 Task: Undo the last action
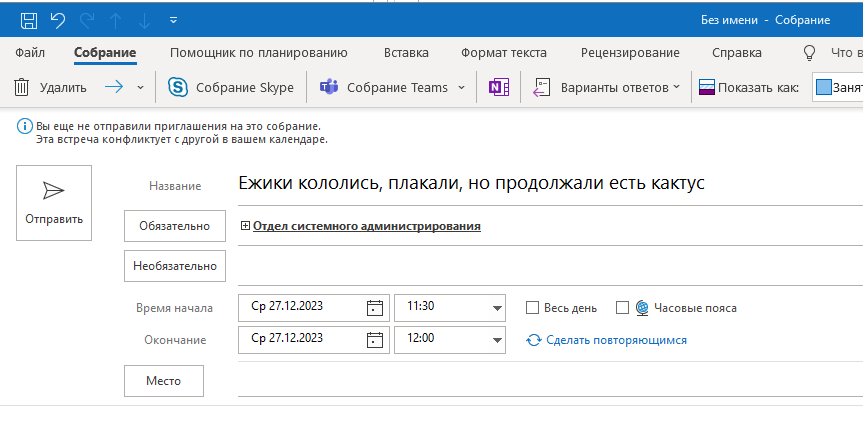coord(58,20)
